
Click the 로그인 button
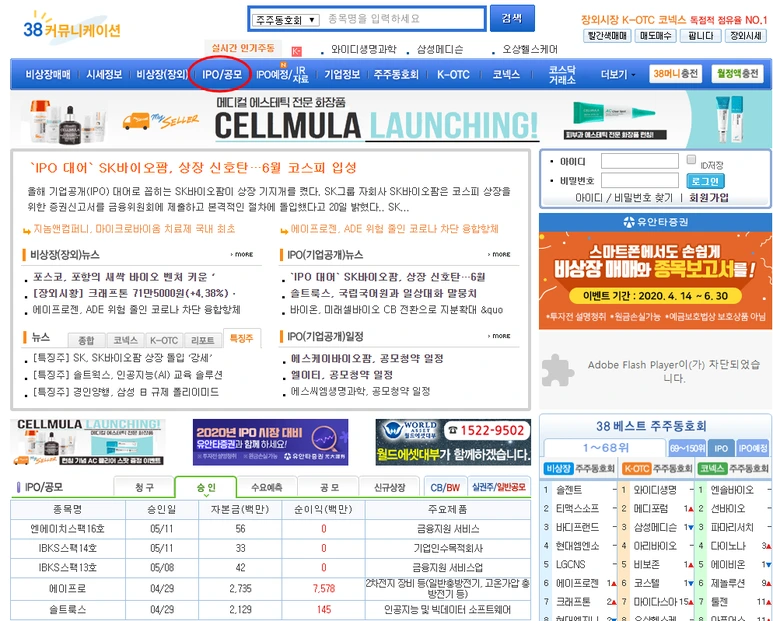click(705, 181)
